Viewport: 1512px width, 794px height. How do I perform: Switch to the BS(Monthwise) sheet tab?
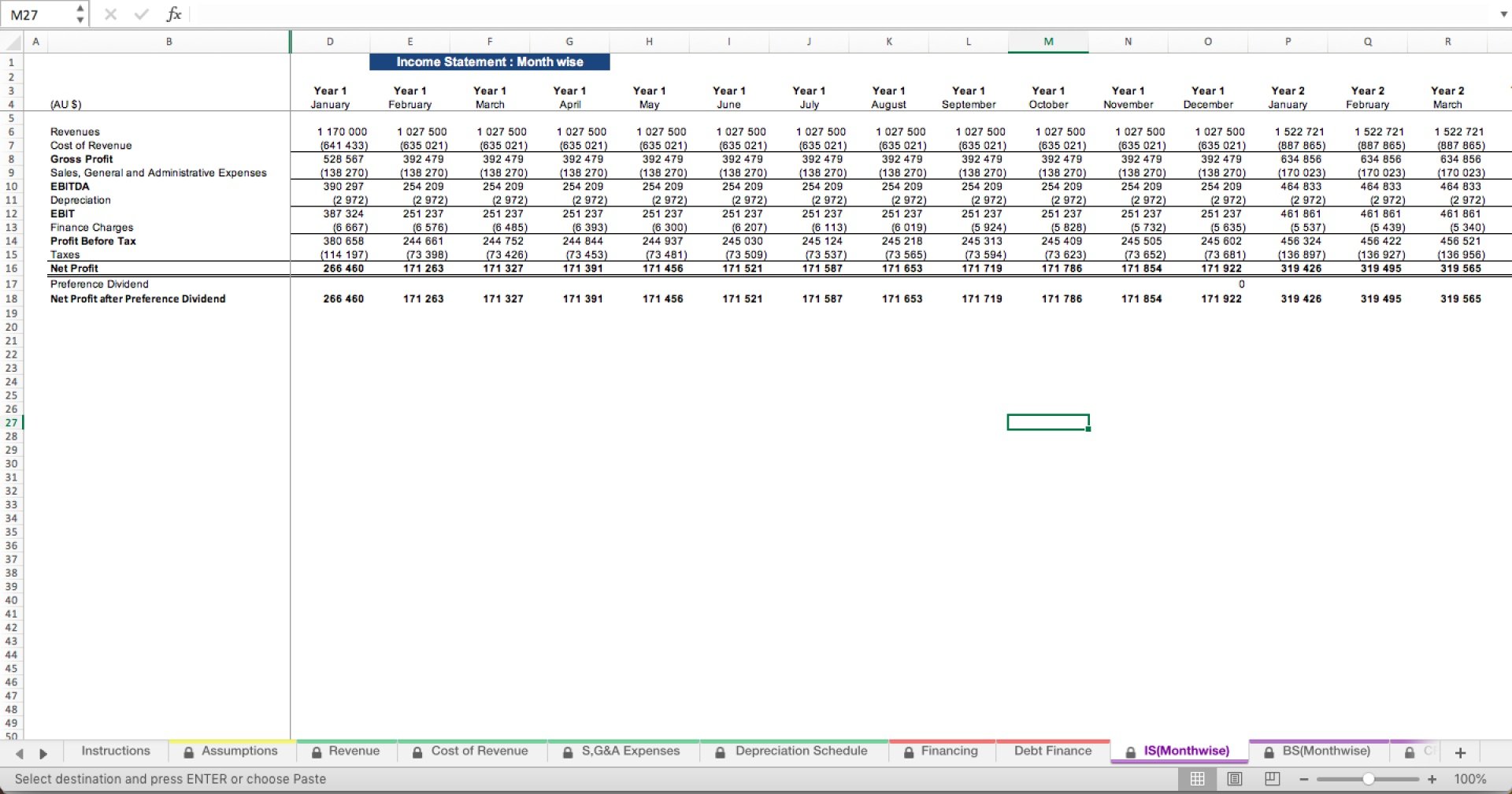[x=1327, y=751]
